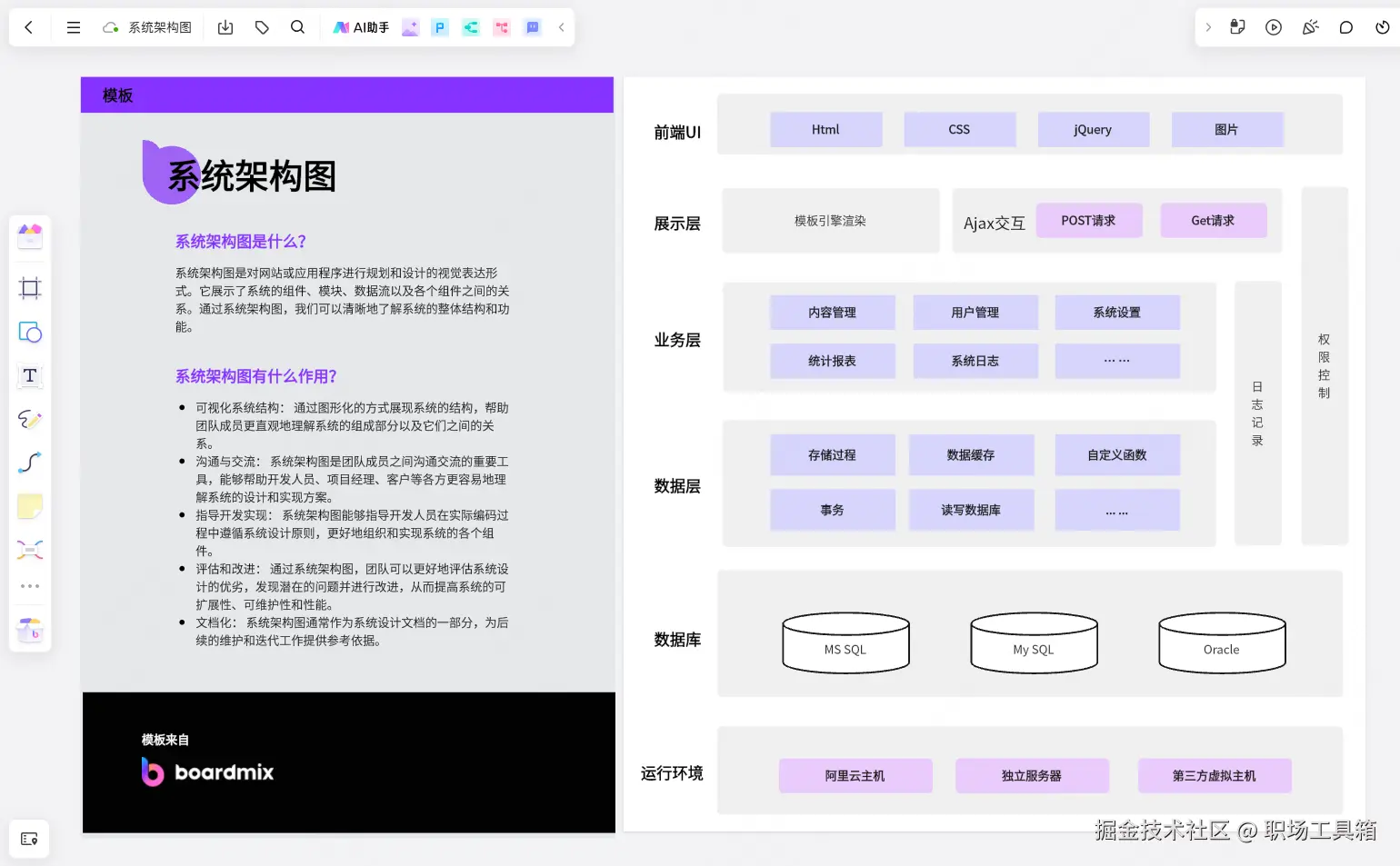Open the timer tool
This screenshot has height=866, width=1400.
click(x=1383, y=27)
